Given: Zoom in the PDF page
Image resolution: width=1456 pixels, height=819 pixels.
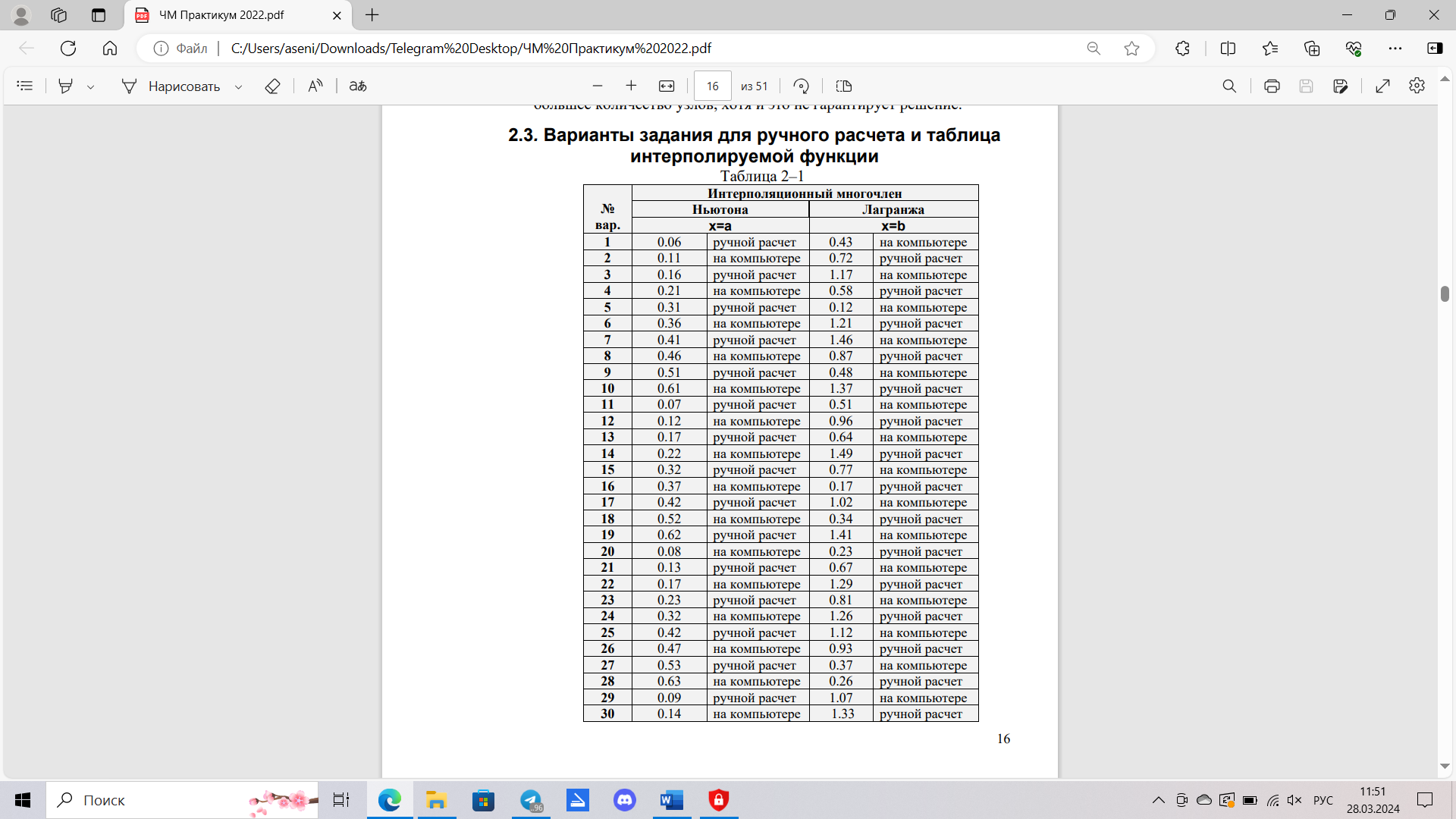Looking at the screenshot, I should 631,86.
